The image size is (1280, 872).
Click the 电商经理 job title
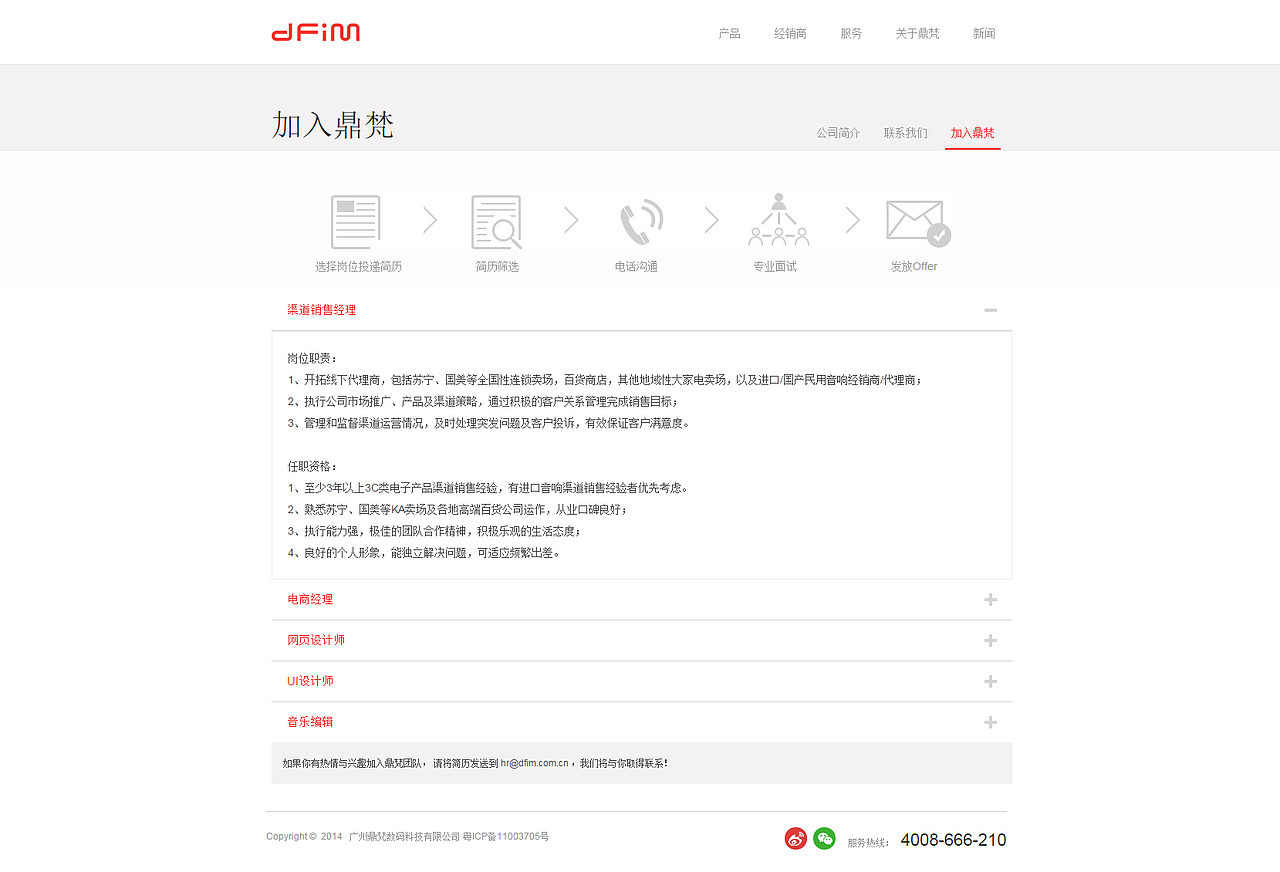click(310, 599)
